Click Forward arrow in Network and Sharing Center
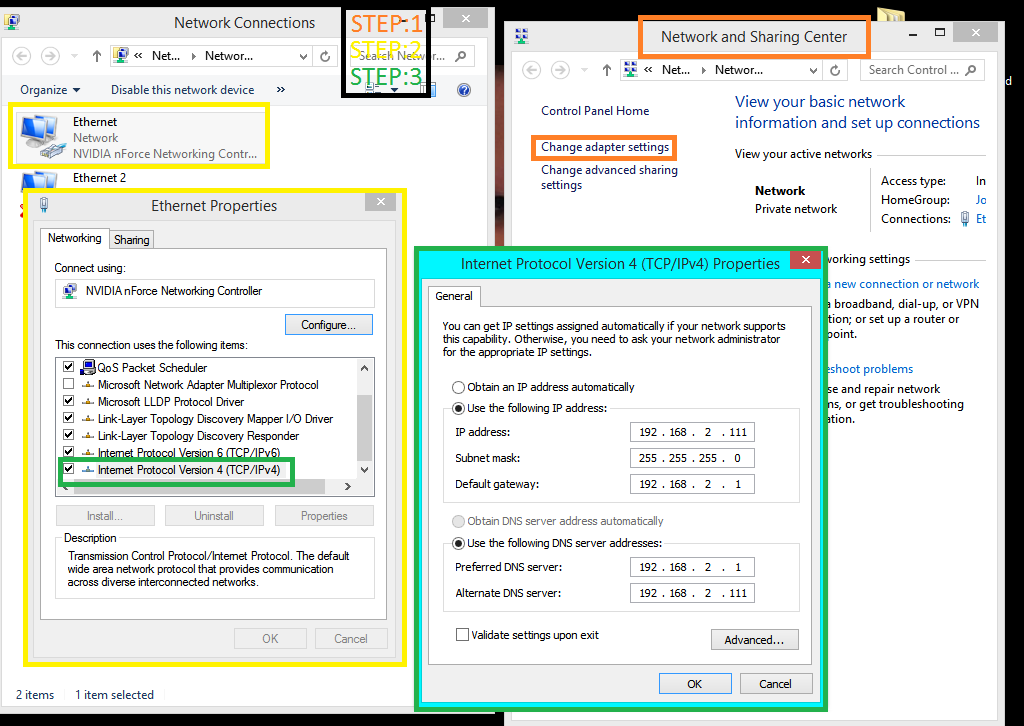The image size is (1024, 726). coord(560,70)
